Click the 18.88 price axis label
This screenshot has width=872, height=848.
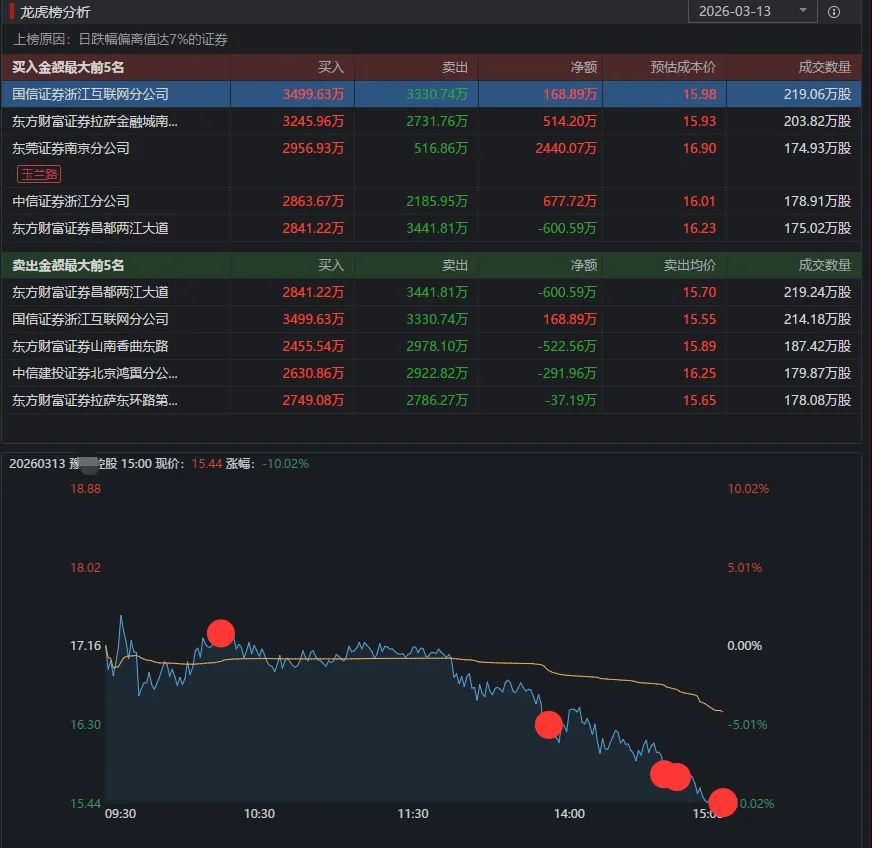point(85,488)
